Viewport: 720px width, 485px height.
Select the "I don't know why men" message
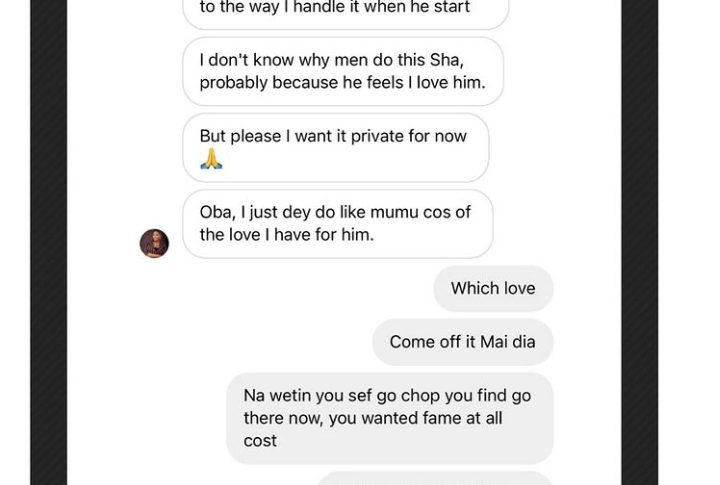point(342,71)
